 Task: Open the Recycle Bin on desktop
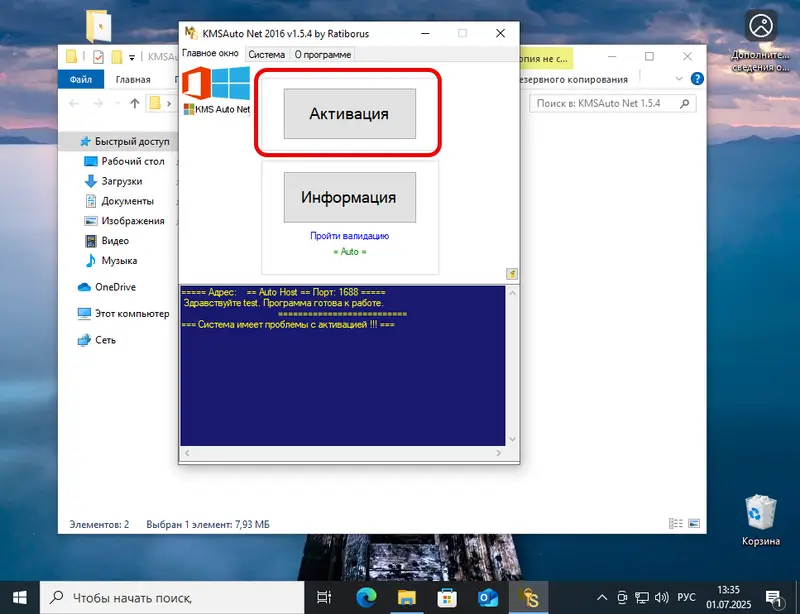[x=761, y=518]
